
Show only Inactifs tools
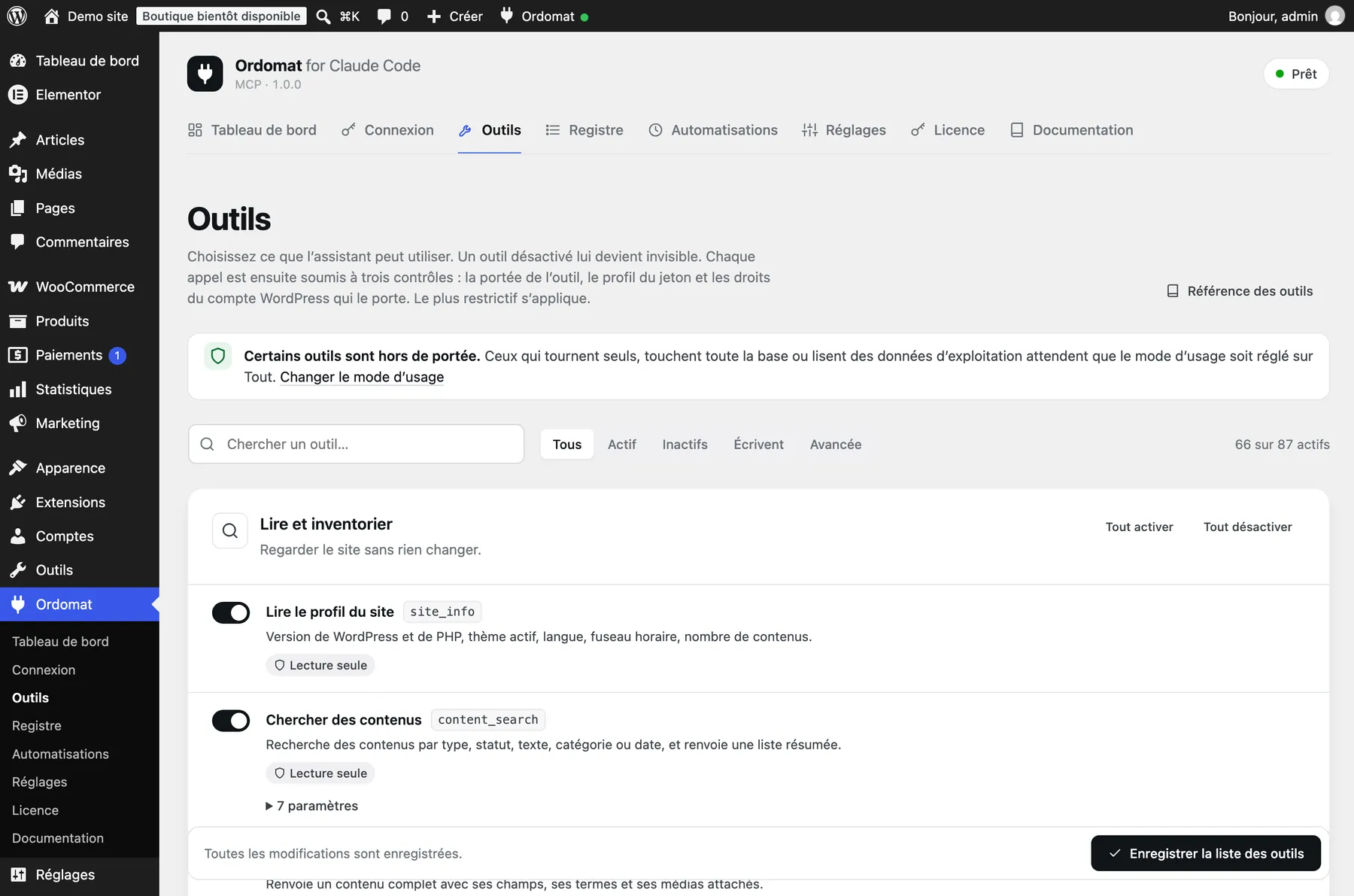685,445
